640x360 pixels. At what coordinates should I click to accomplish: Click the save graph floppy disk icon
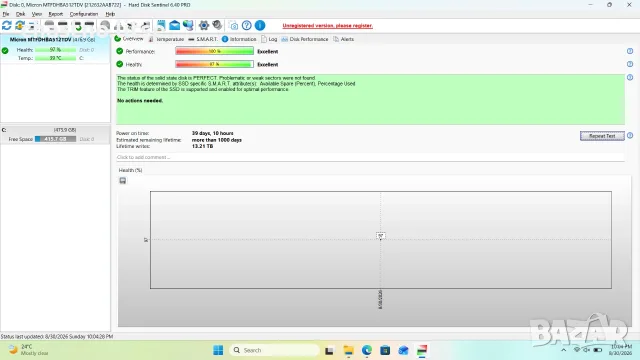(122, 180)
